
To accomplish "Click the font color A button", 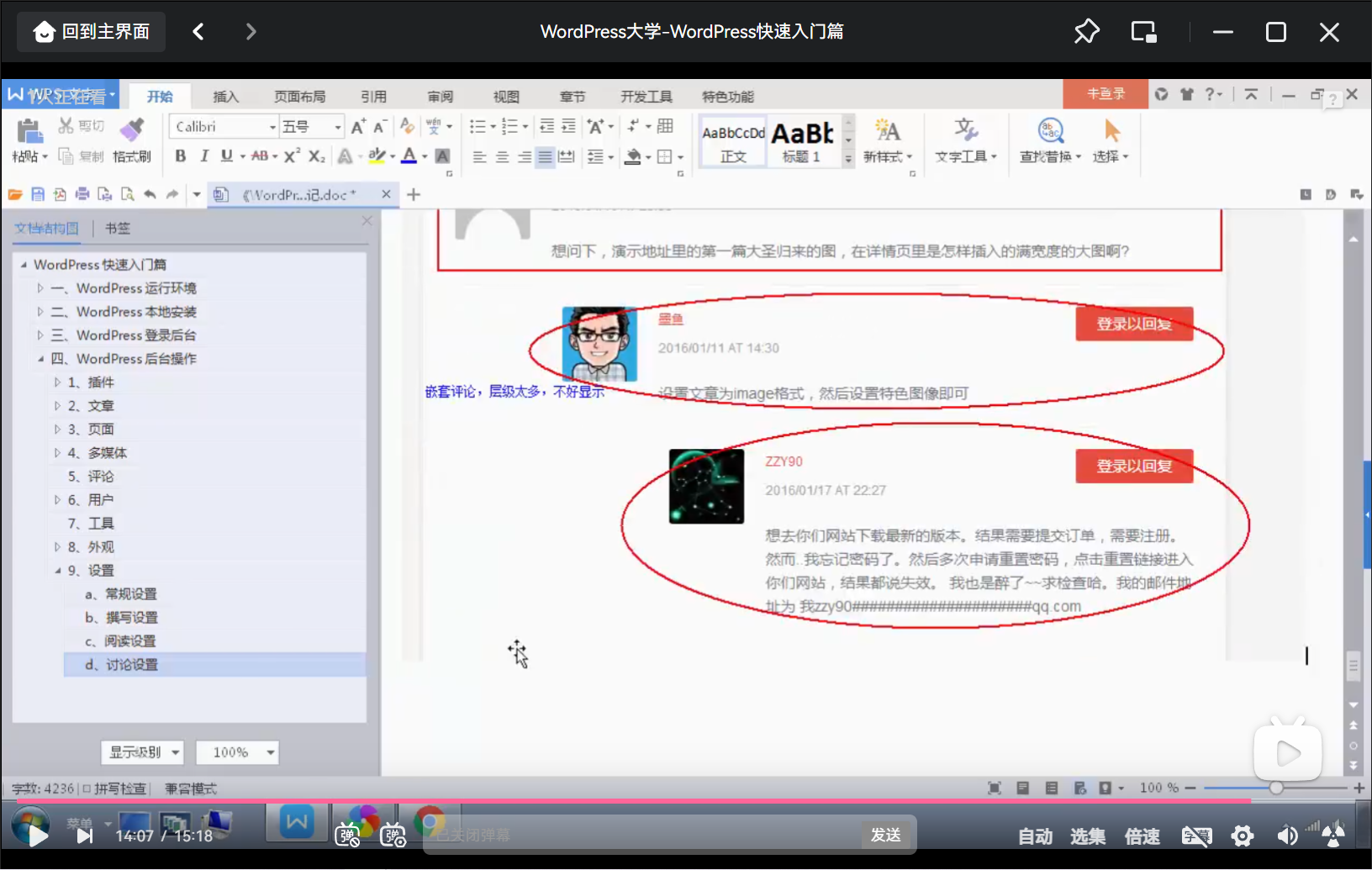I will (x=409, y=156).
